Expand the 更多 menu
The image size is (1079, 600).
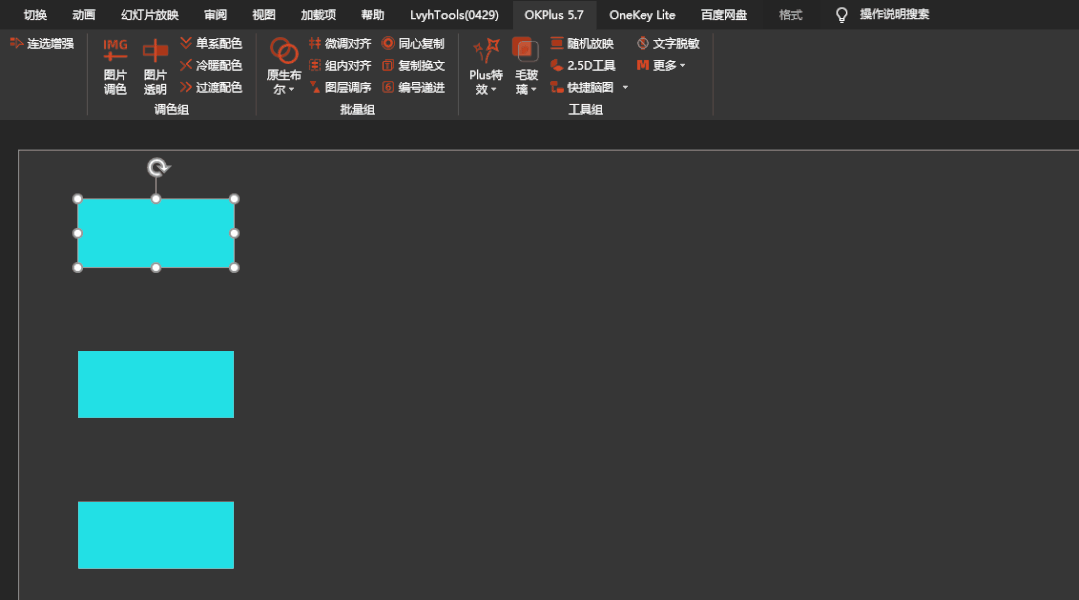[661, 65]
